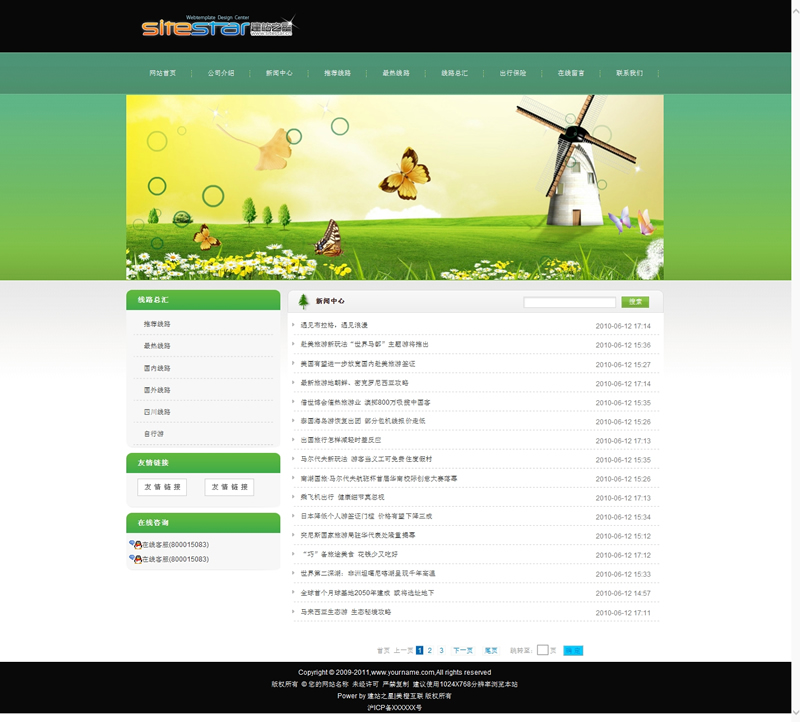Select 在线留言 from the top menu
This screenshot has width=800, height=722.
(571, 73)
